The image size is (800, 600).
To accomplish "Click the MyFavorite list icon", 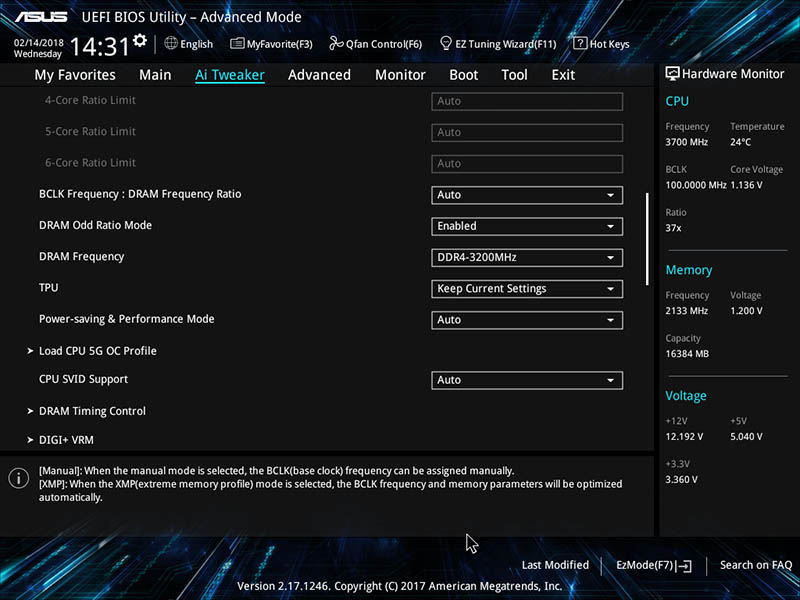I will coord(237,43).
